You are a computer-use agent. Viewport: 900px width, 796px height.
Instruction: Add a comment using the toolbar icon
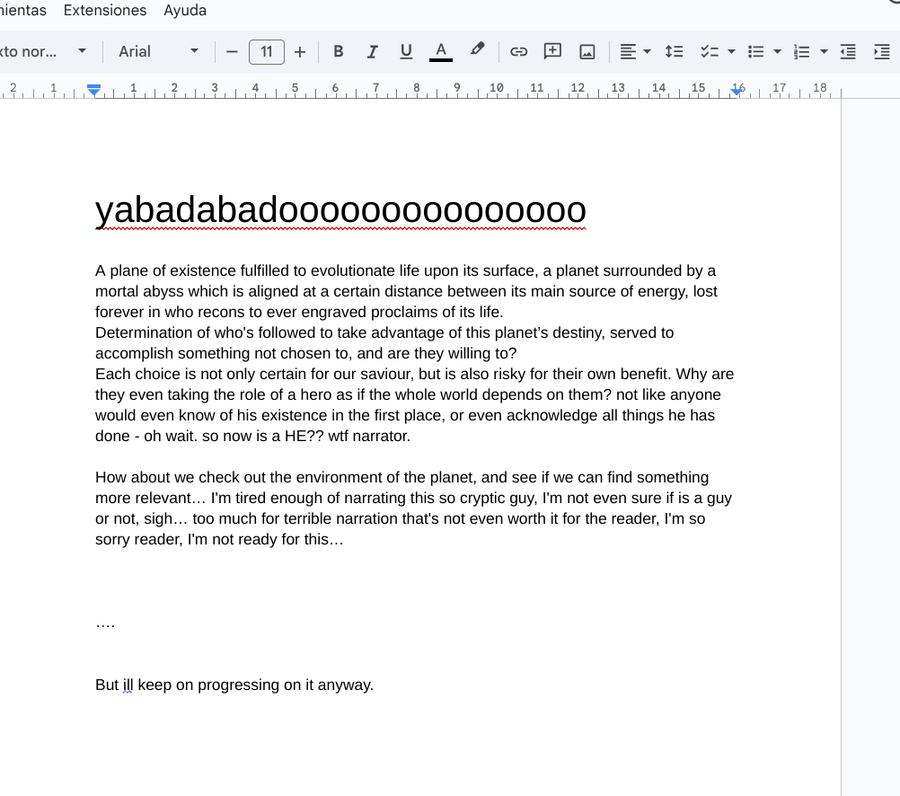coord(552,52)
